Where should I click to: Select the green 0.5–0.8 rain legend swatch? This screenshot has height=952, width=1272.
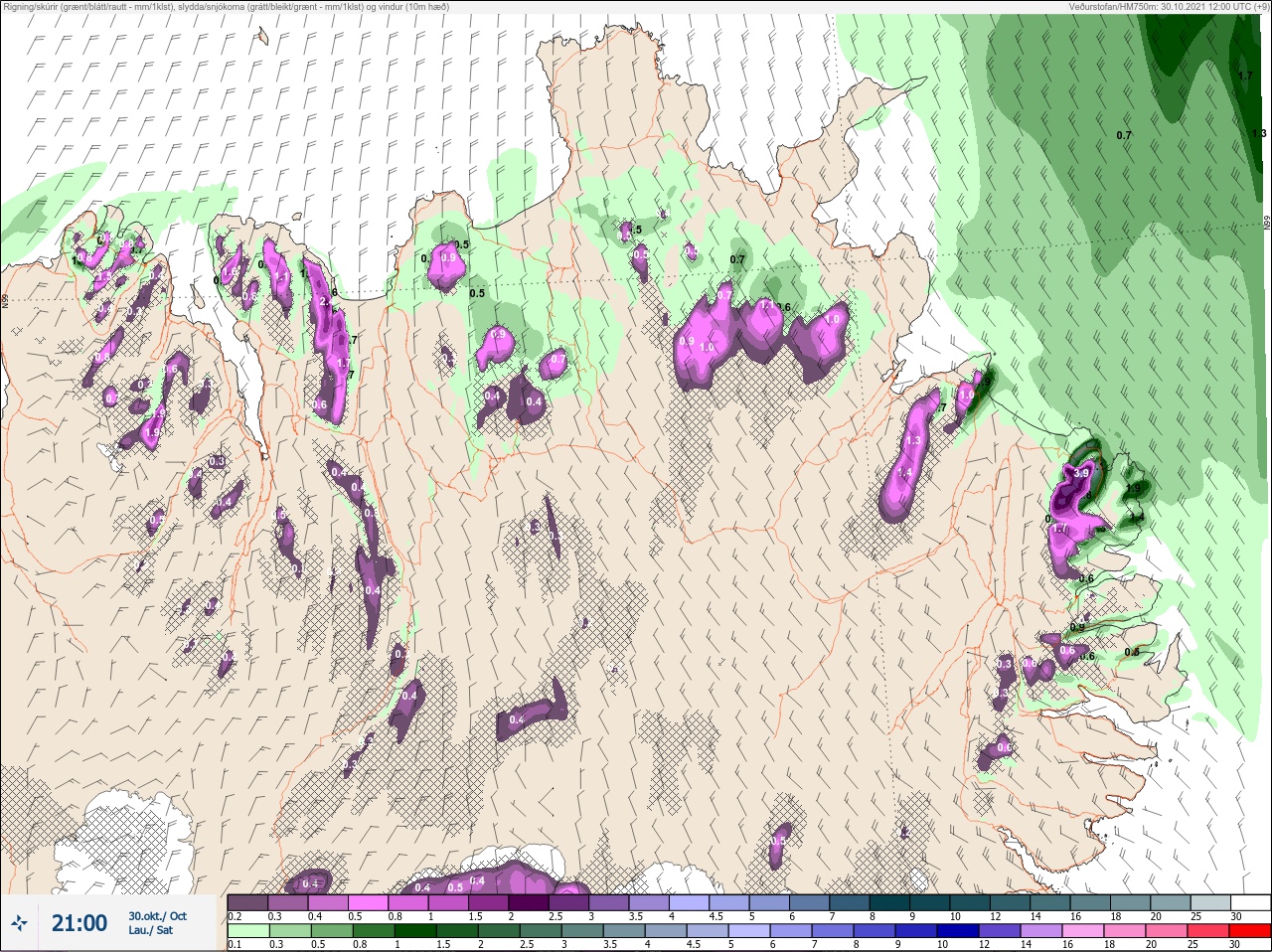point(332,931)
